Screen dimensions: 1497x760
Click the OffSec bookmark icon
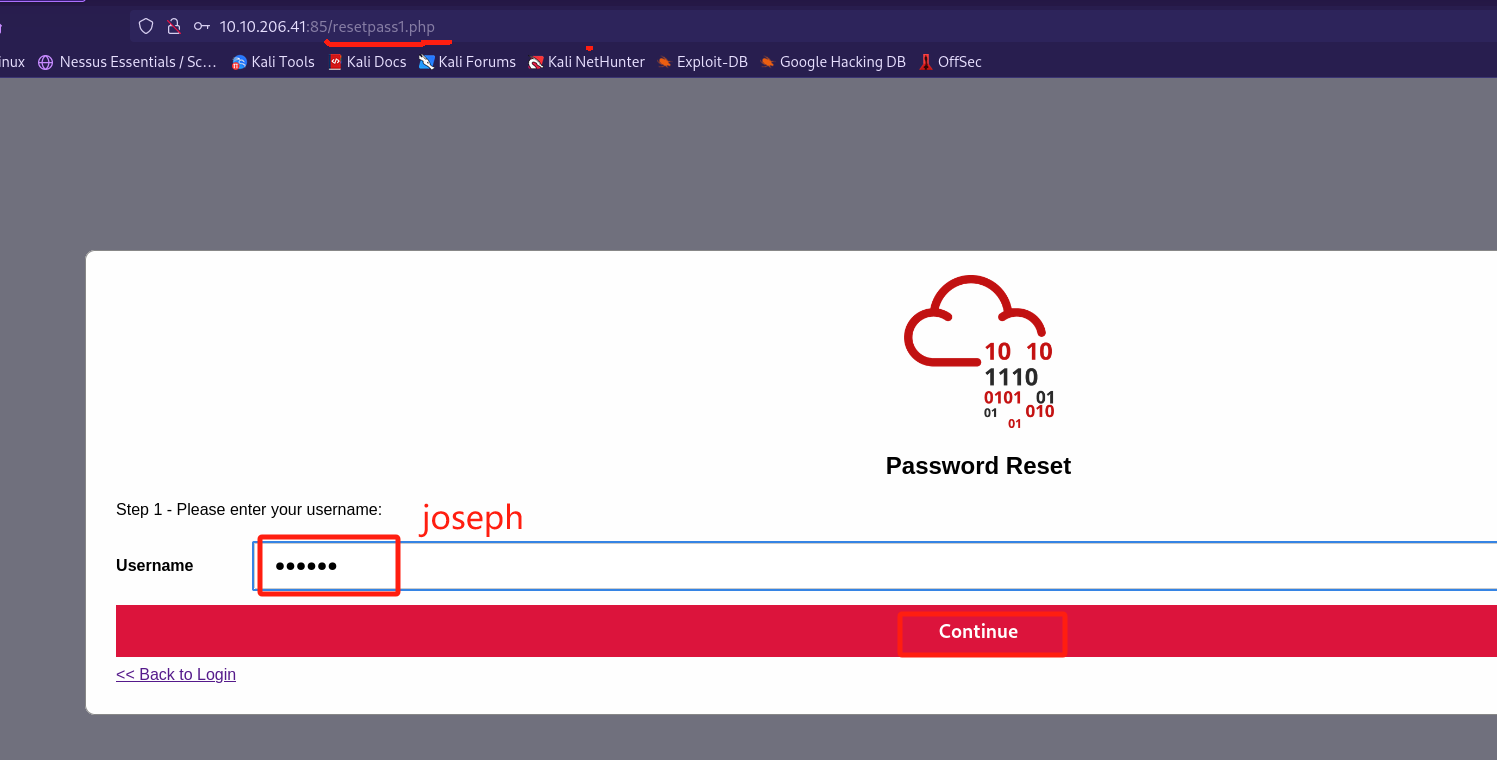click(x=926, y=62)
